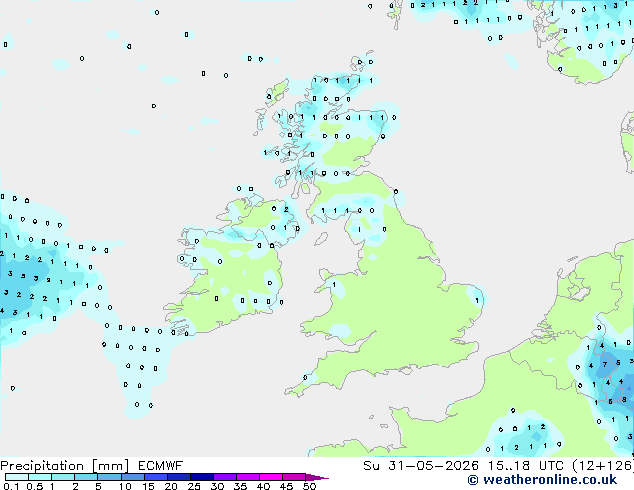
Task: Click the '7' rainfall value over Germany
Action: [605, 364]
